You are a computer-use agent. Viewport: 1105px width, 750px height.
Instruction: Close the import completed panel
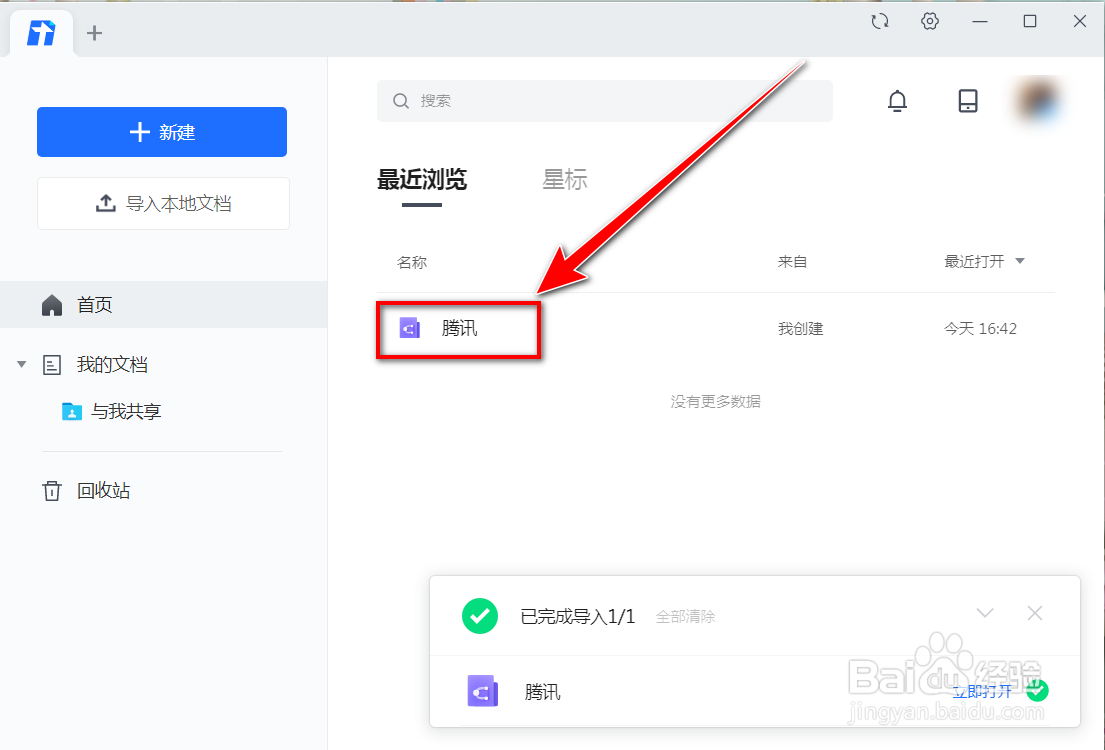pyautogui.click(x=1035, y=613)
